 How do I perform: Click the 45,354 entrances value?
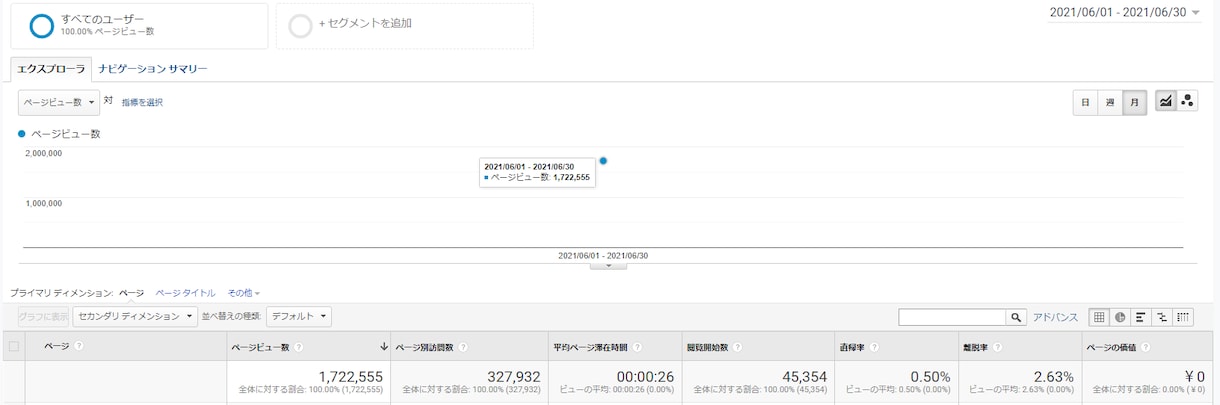point(803,376)
